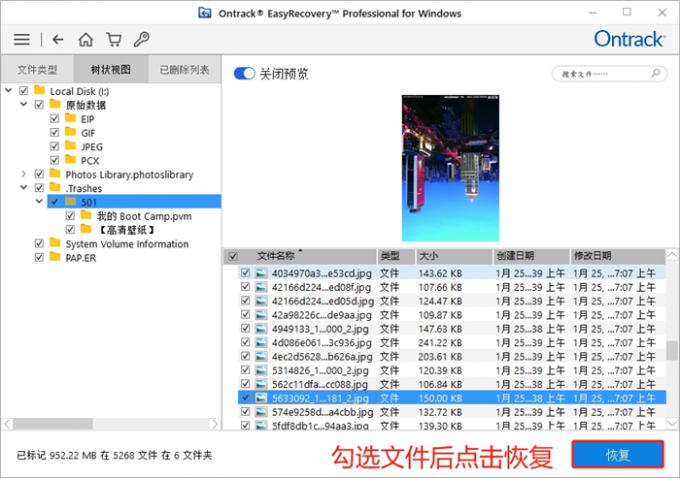Viewport: 680px width, 478px height.
Task: Click image icon of 4ec2d5628...b626a.jpg
Action: click(261, 356)
